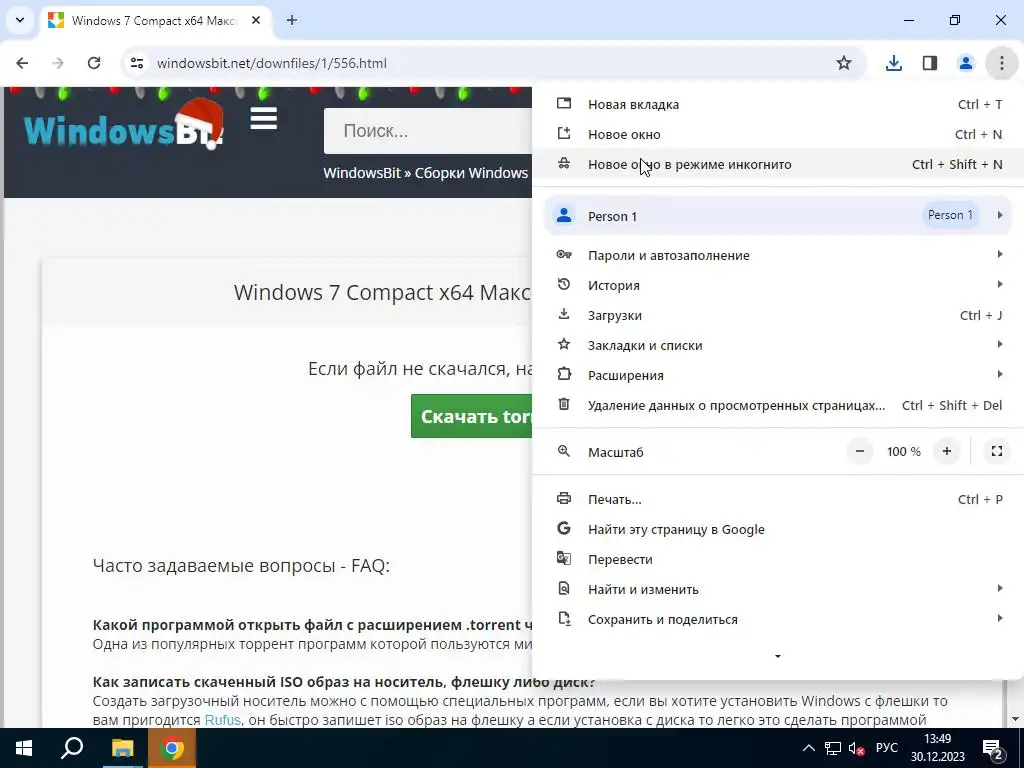1024x768 pixels.
Task: Open the Windows Start menu
Action: (24, 748)
